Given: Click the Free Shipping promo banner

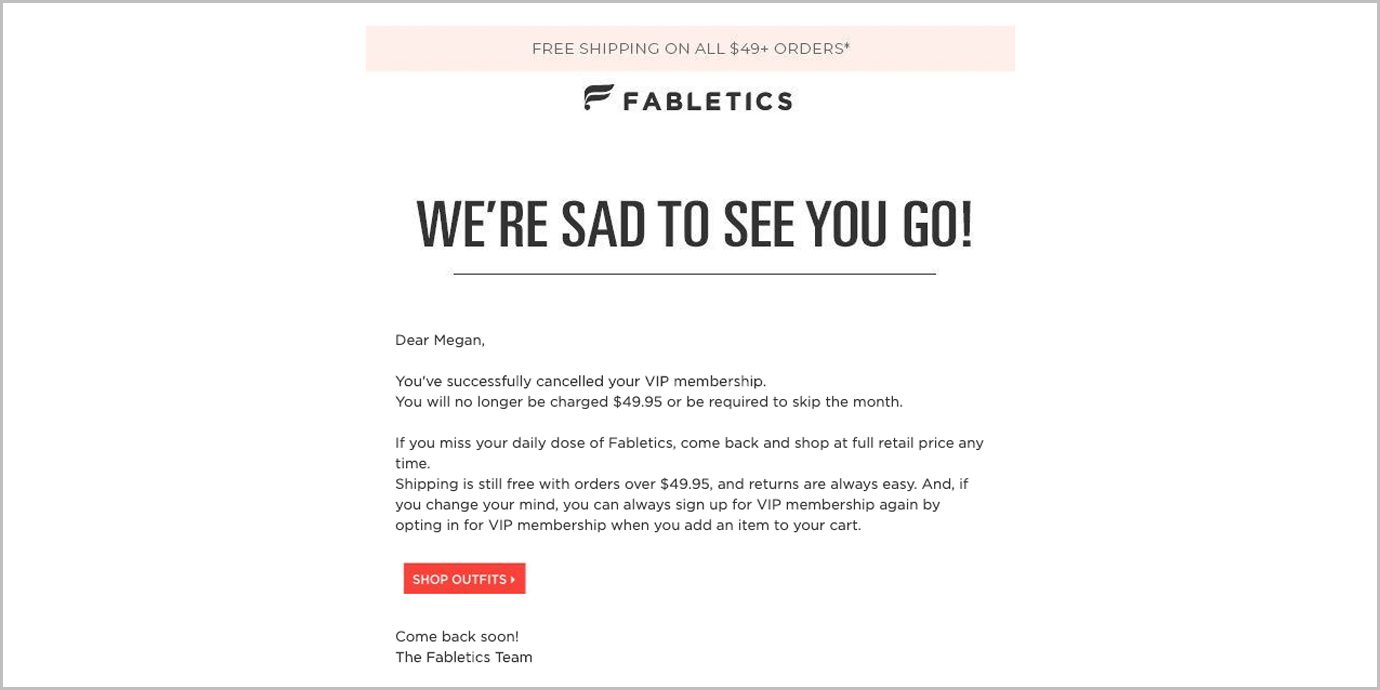Looking at the screenshot, I should pos(690,48).
